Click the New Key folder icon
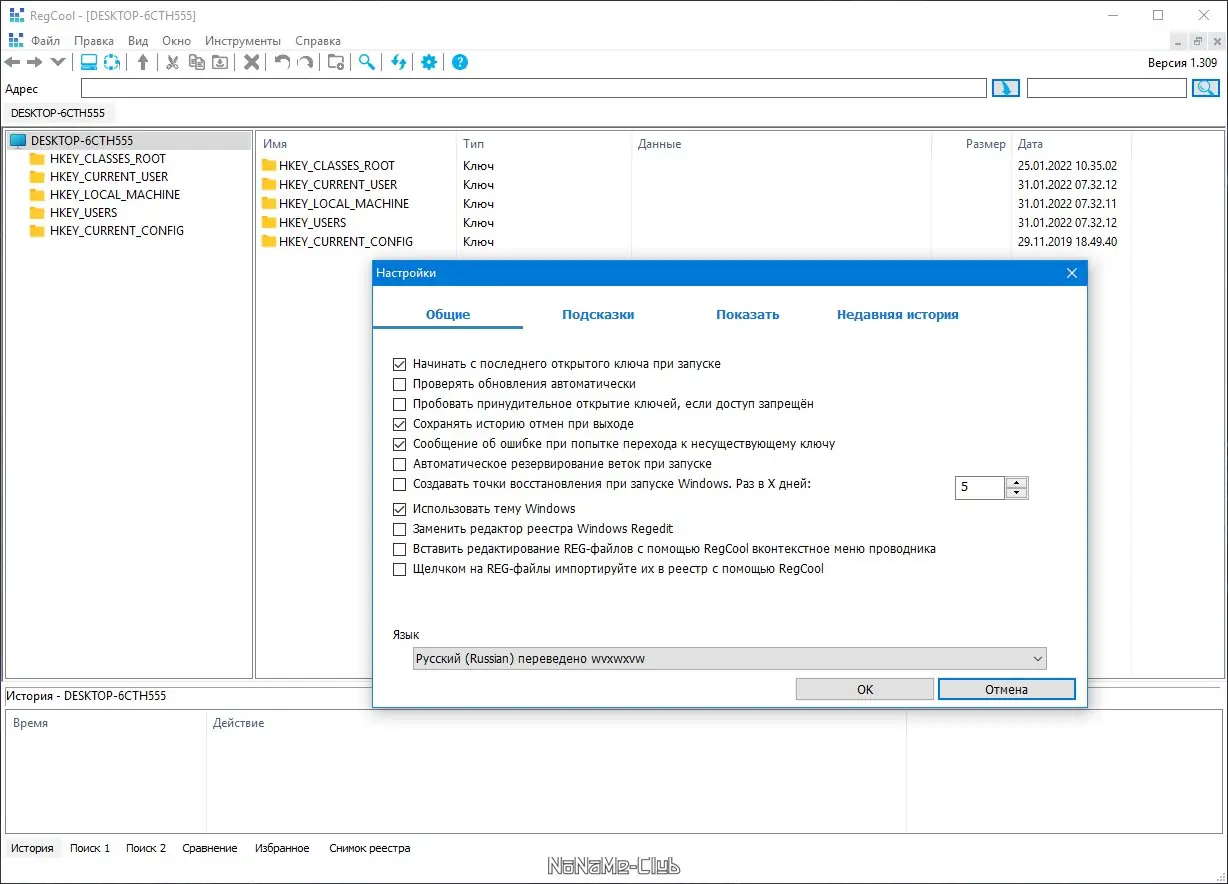The width and height of the screenshot is (1228, 884). (x=336, y=62)
